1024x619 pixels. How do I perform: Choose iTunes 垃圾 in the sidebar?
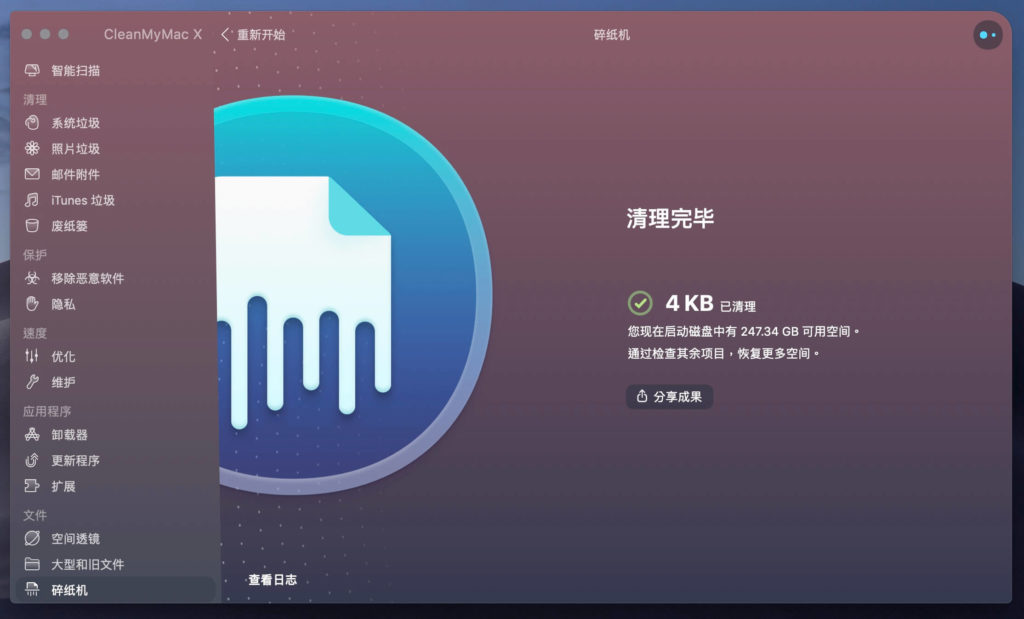pos(83,200)
